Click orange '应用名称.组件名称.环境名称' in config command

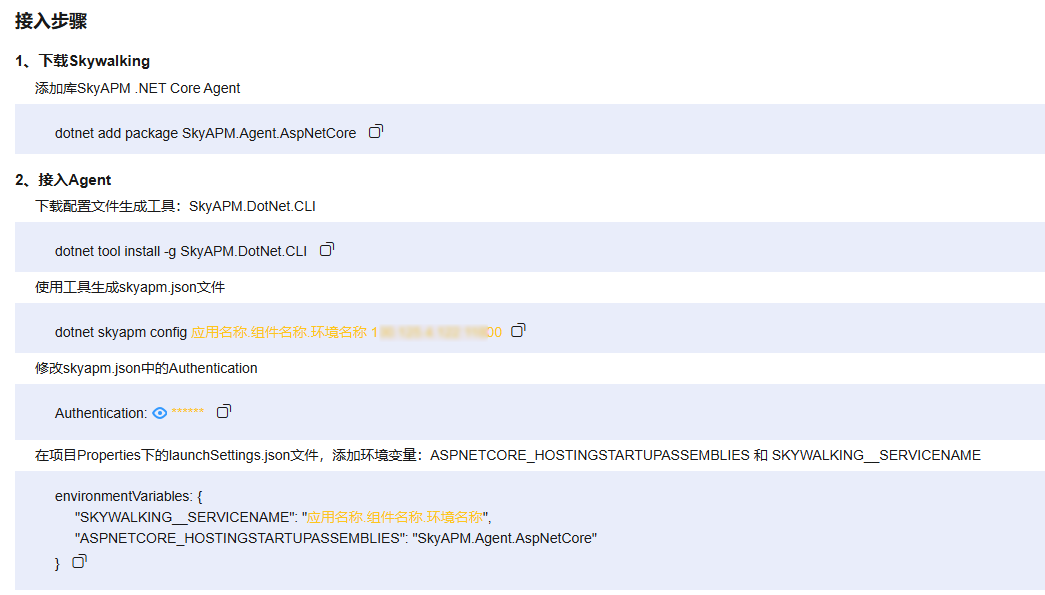point(279,332)
